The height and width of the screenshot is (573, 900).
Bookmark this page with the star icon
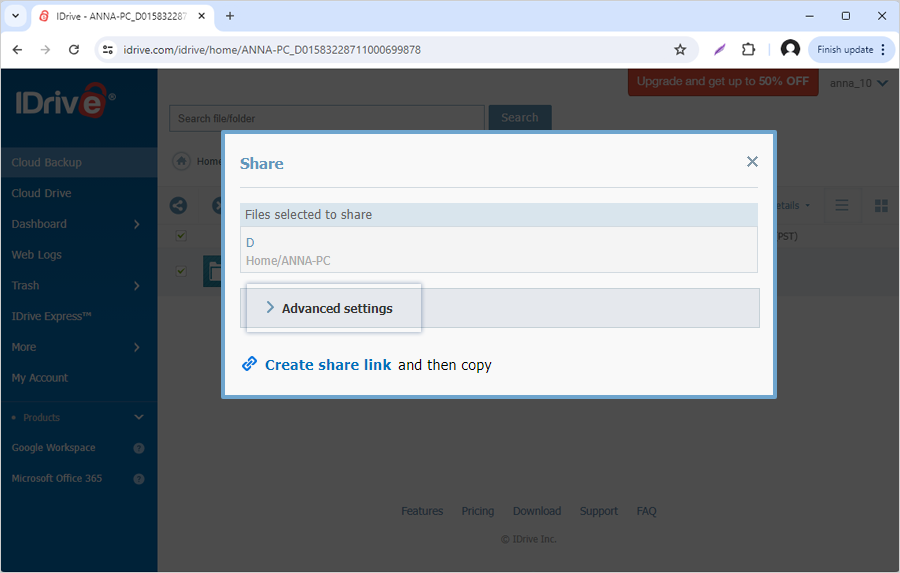pos(680,49)
